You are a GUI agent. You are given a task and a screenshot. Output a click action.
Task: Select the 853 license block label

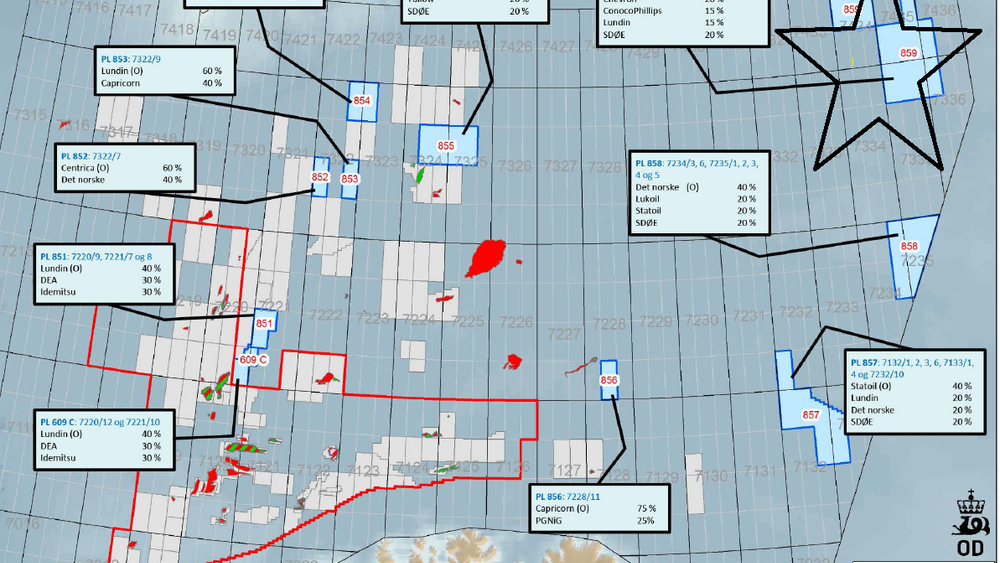[x=349, y=179]
